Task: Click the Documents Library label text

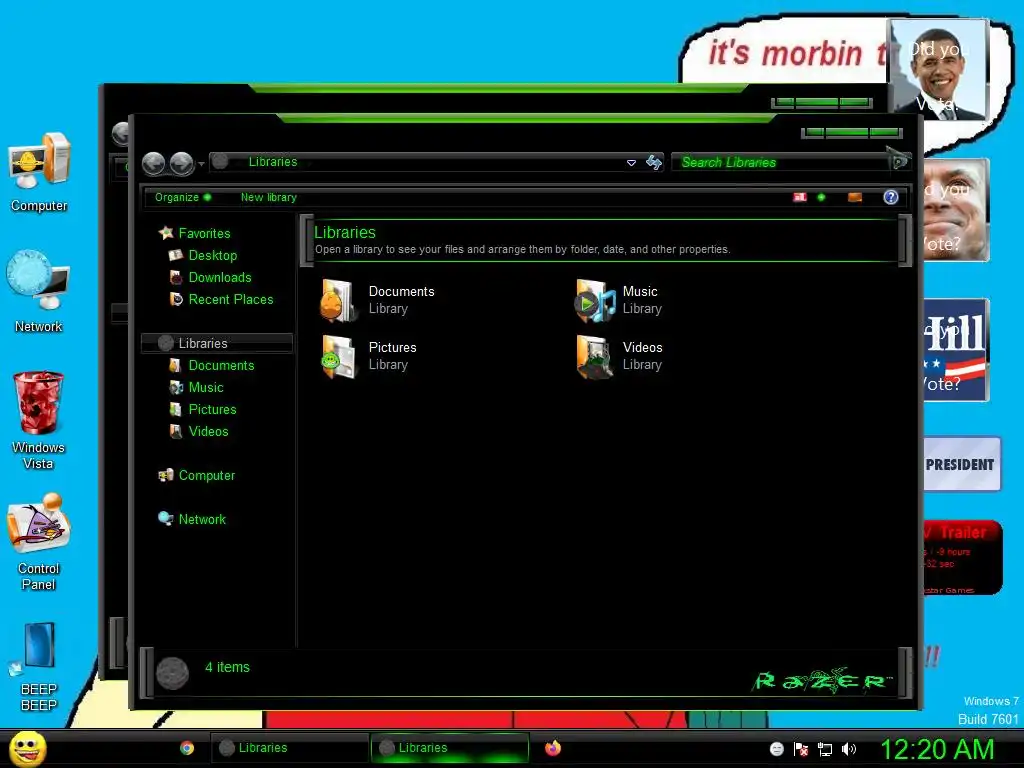Action: (x=401, y=300)
